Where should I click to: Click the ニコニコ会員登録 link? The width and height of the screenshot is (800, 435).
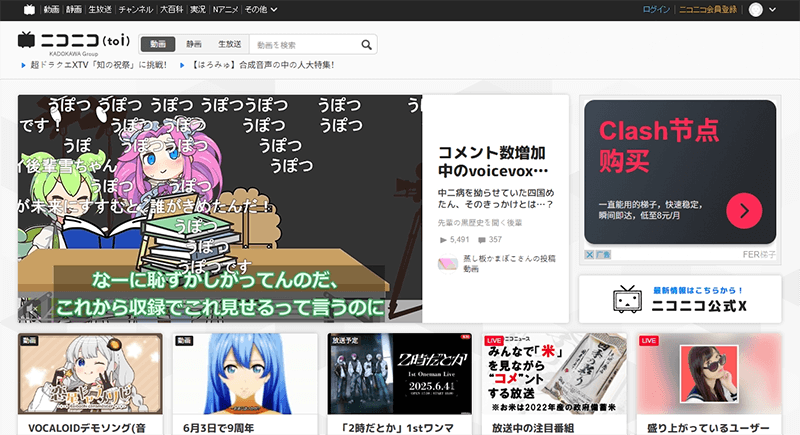(x=708, y=10)
